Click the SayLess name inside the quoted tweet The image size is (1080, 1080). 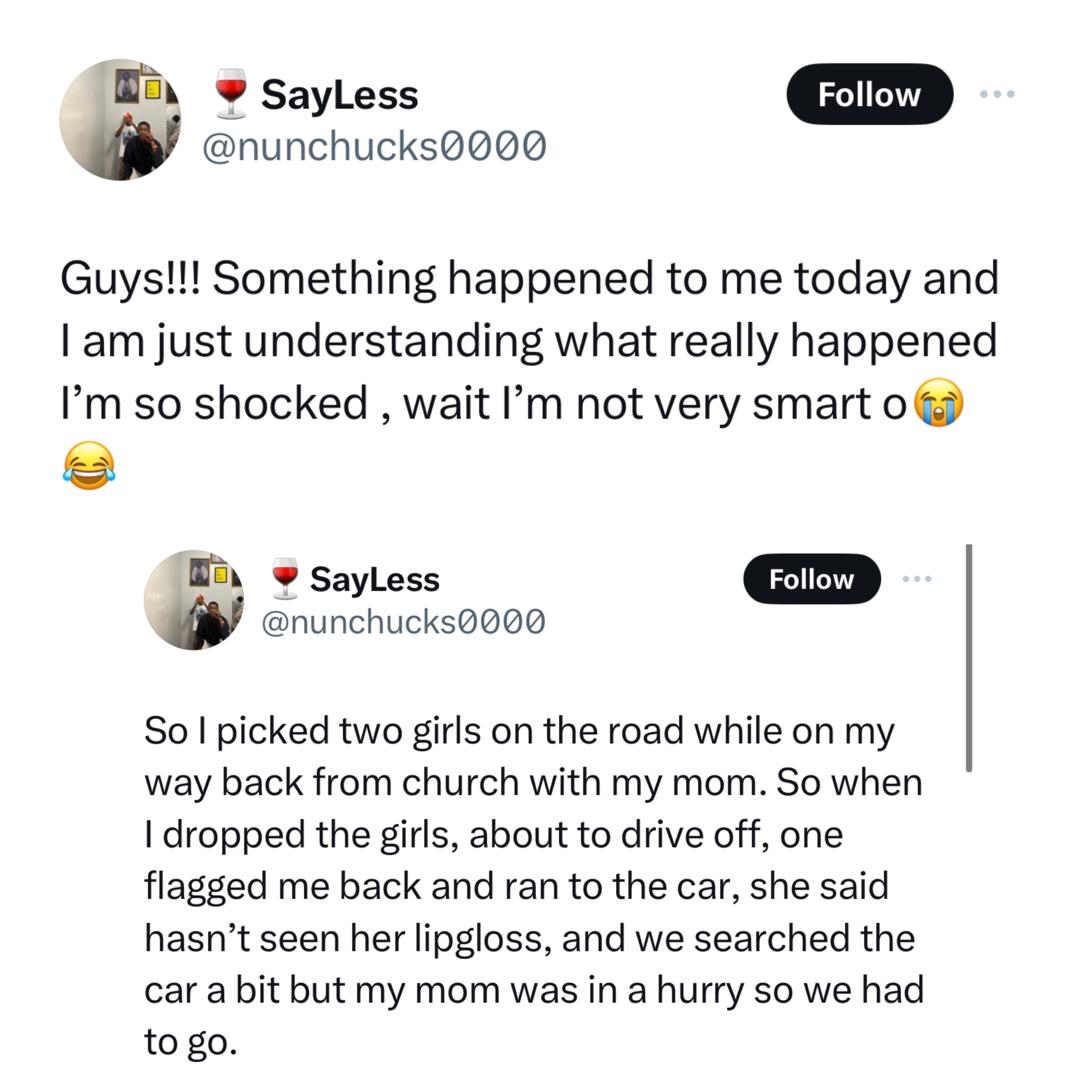pyautogui.click(x=376, y=577)
